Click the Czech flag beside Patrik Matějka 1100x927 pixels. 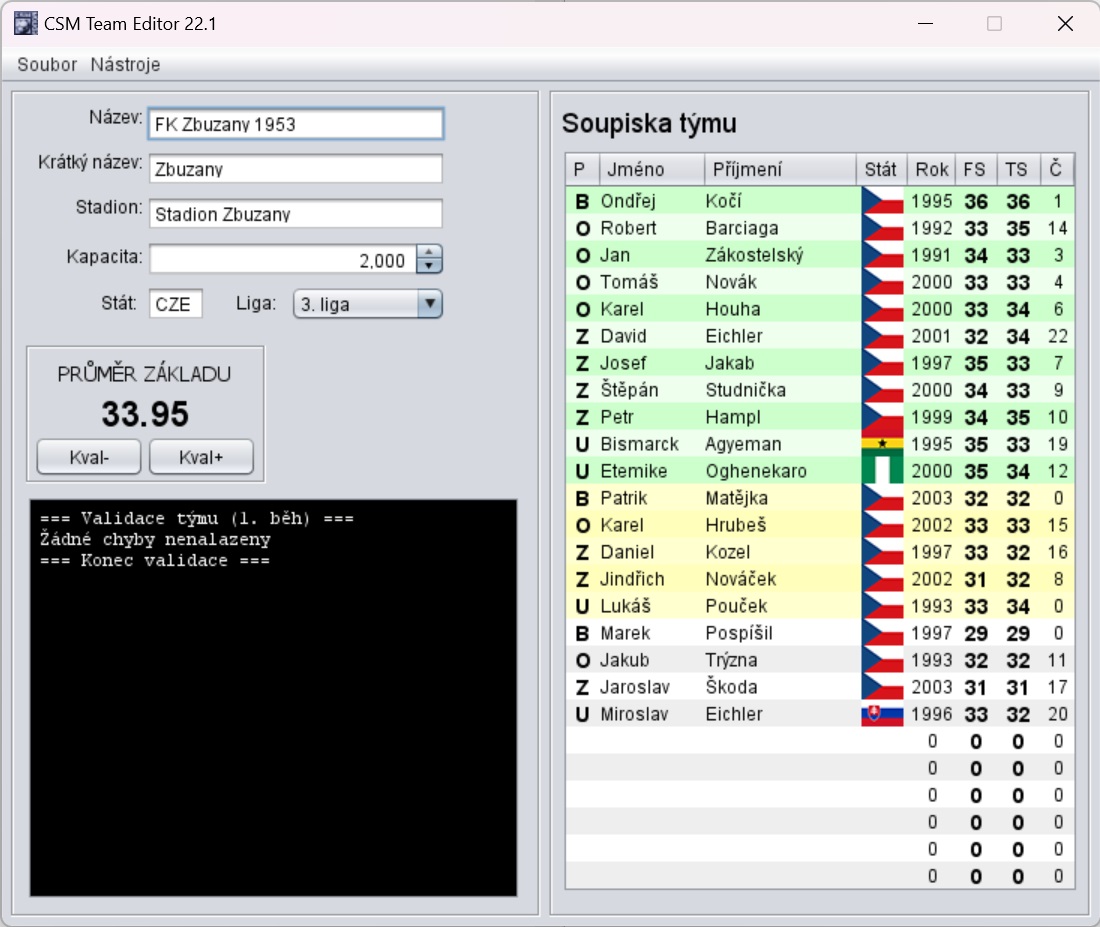(882, 498)
